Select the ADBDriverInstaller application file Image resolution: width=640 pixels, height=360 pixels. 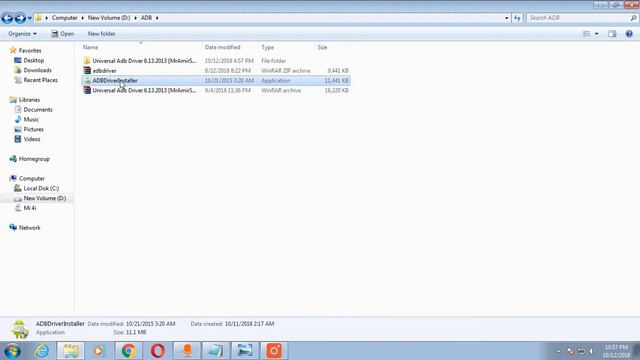tap(216, 80)
